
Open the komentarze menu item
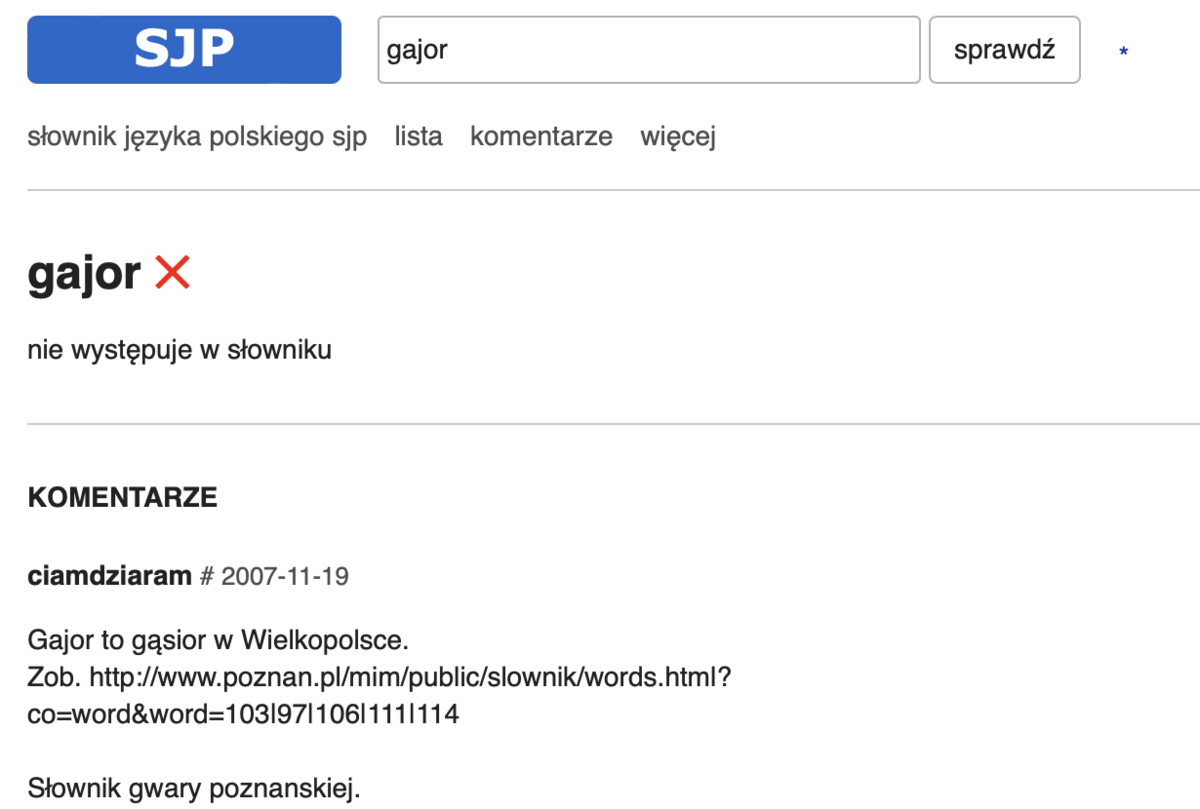point(541,136)
